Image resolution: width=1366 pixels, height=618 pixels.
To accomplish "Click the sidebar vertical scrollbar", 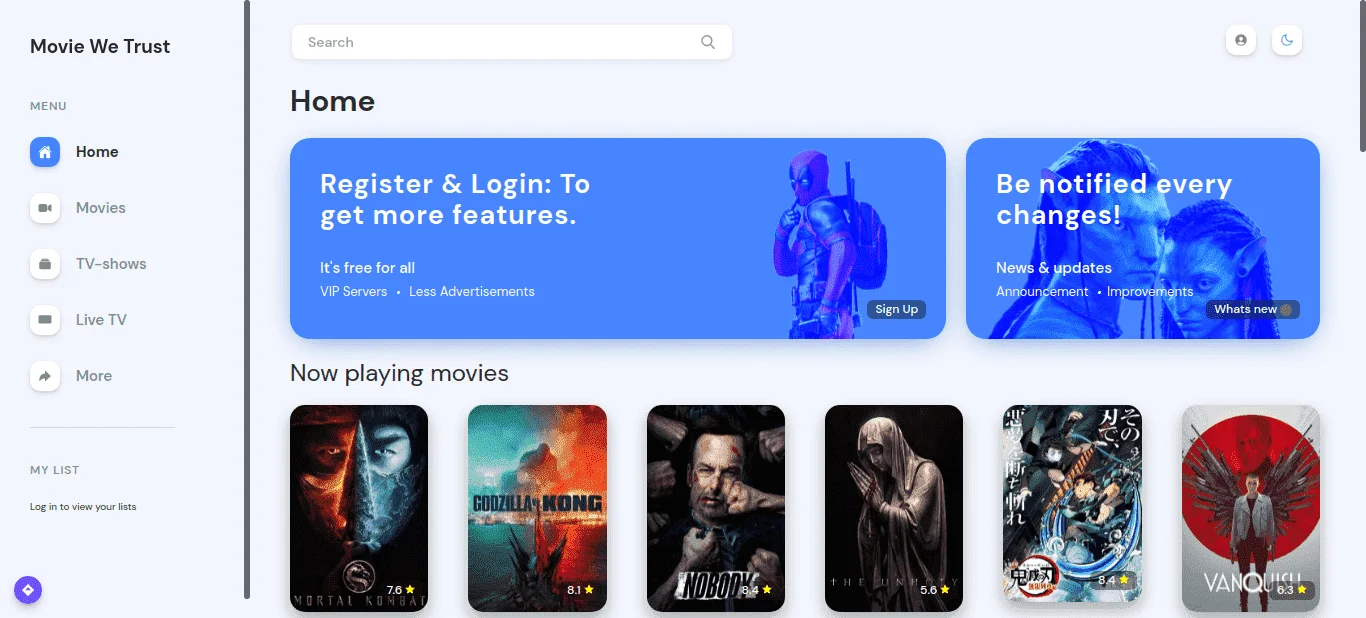I will pyautogui.click(x=247, y=300).
